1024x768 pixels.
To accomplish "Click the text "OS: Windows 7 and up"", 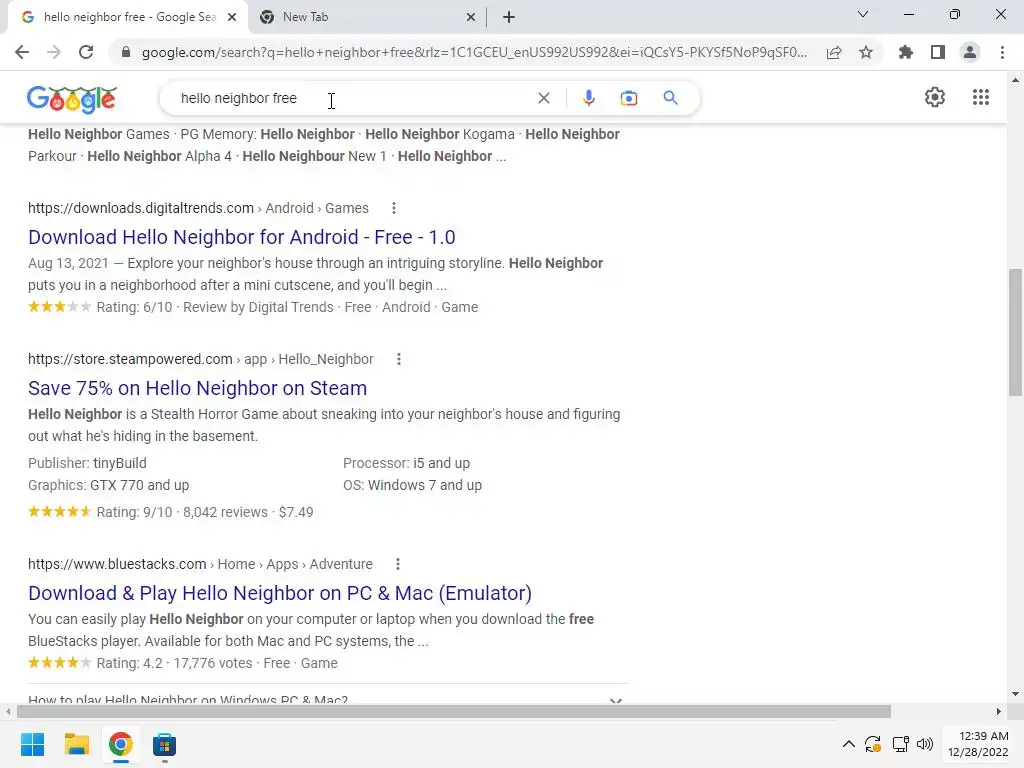I will [x=413, y=485].
